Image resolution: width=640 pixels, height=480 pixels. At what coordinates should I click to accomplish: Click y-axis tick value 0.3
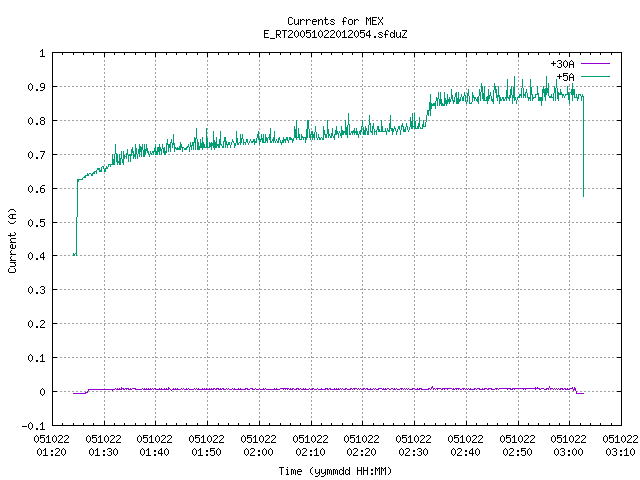click(x=36, y=290)
